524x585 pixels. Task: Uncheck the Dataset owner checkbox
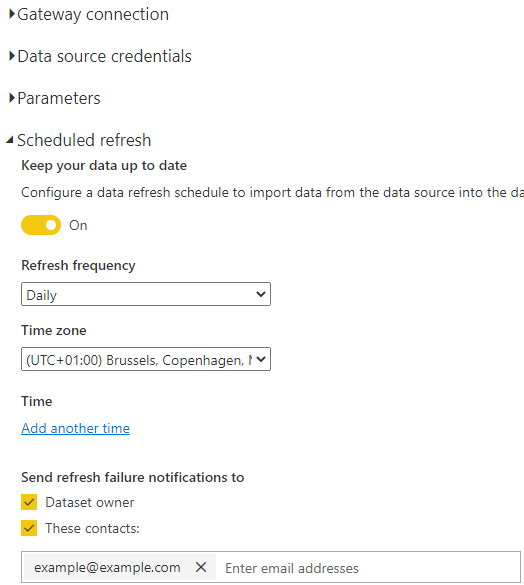click(x=29, y=502)
